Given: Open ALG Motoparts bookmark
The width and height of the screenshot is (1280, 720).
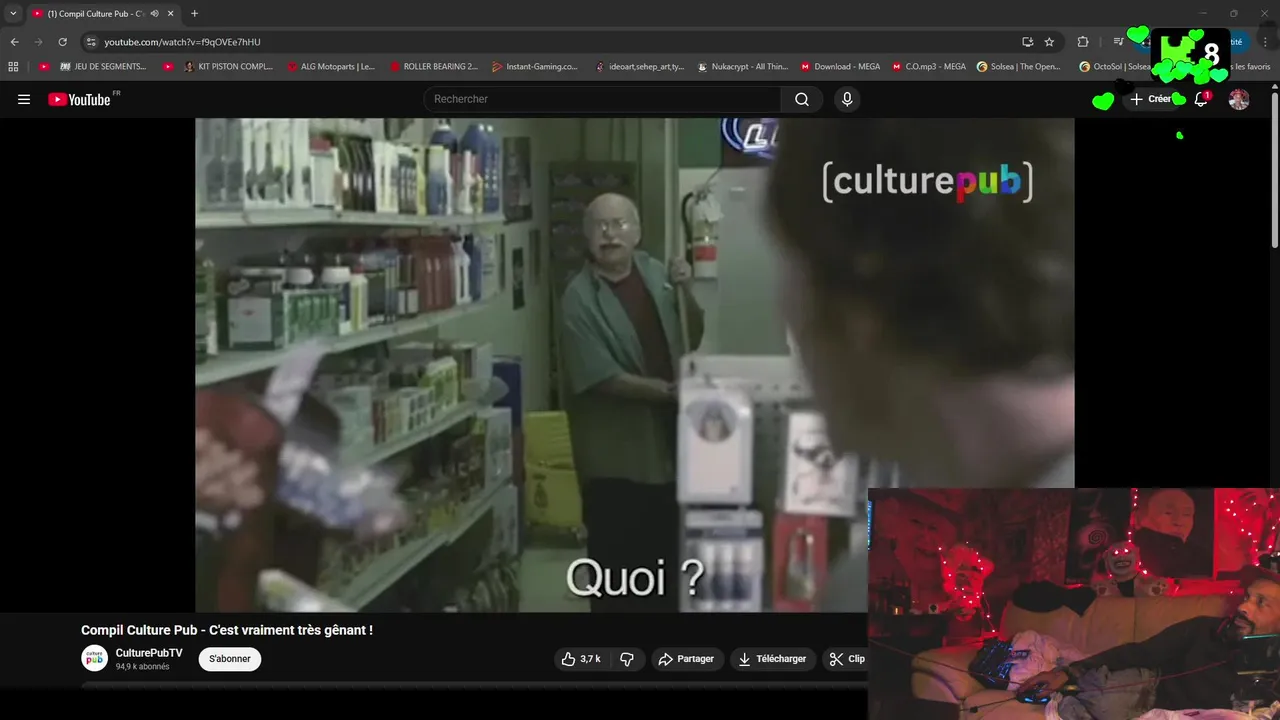Looking at the screenshot, I should pos(330,67).
